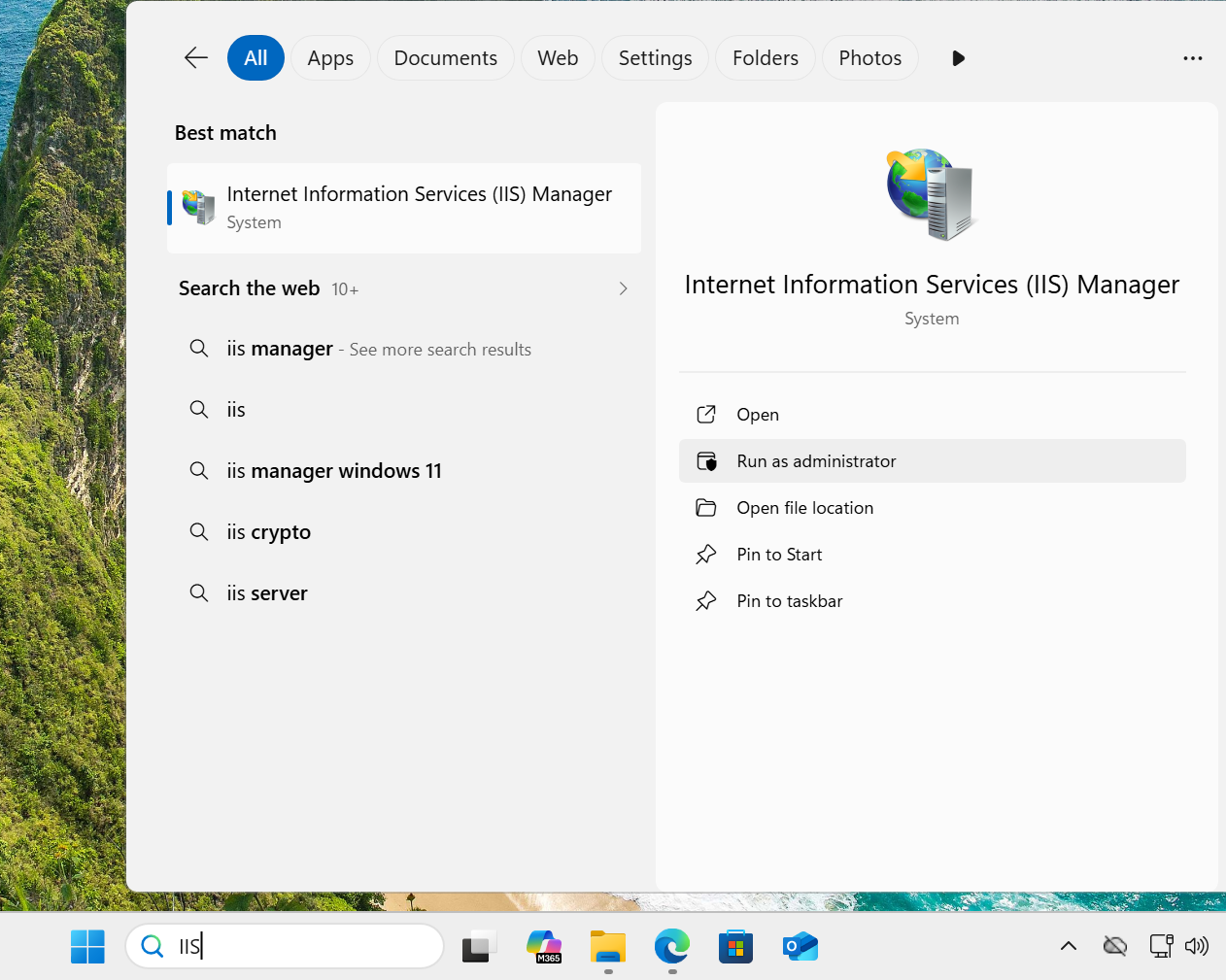Click the pin icon beside Pin to Start
1226x980 pixels.
[x=706, y=555]
